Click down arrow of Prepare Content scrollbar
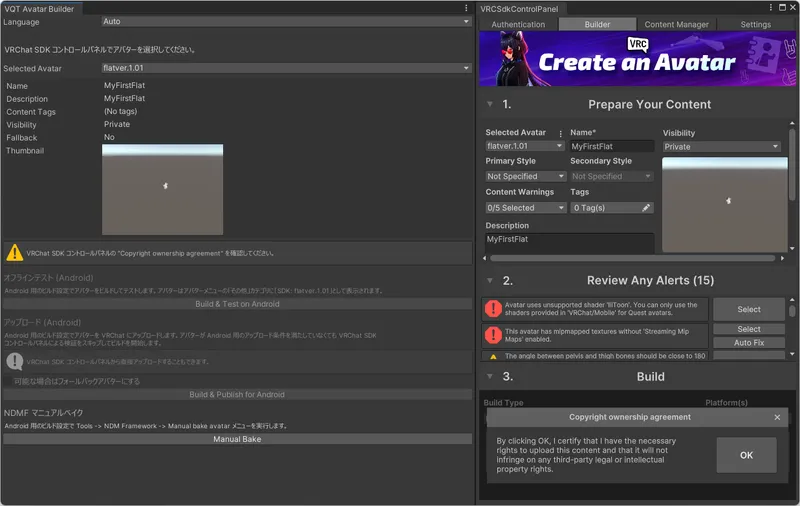The image size is (800, 506). tap(792, 248)
